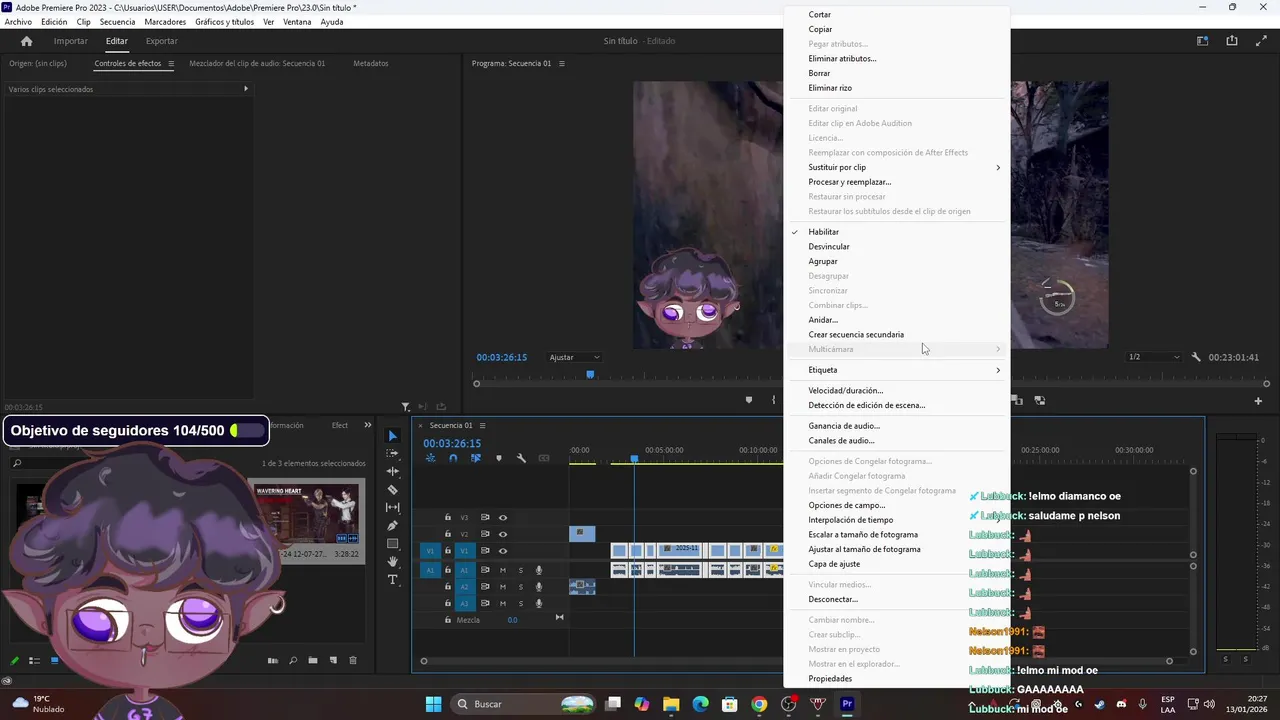The height and width of the screenshot is (720, 1280).
Task: Click trash icon in Project panel
Action: 353,660
